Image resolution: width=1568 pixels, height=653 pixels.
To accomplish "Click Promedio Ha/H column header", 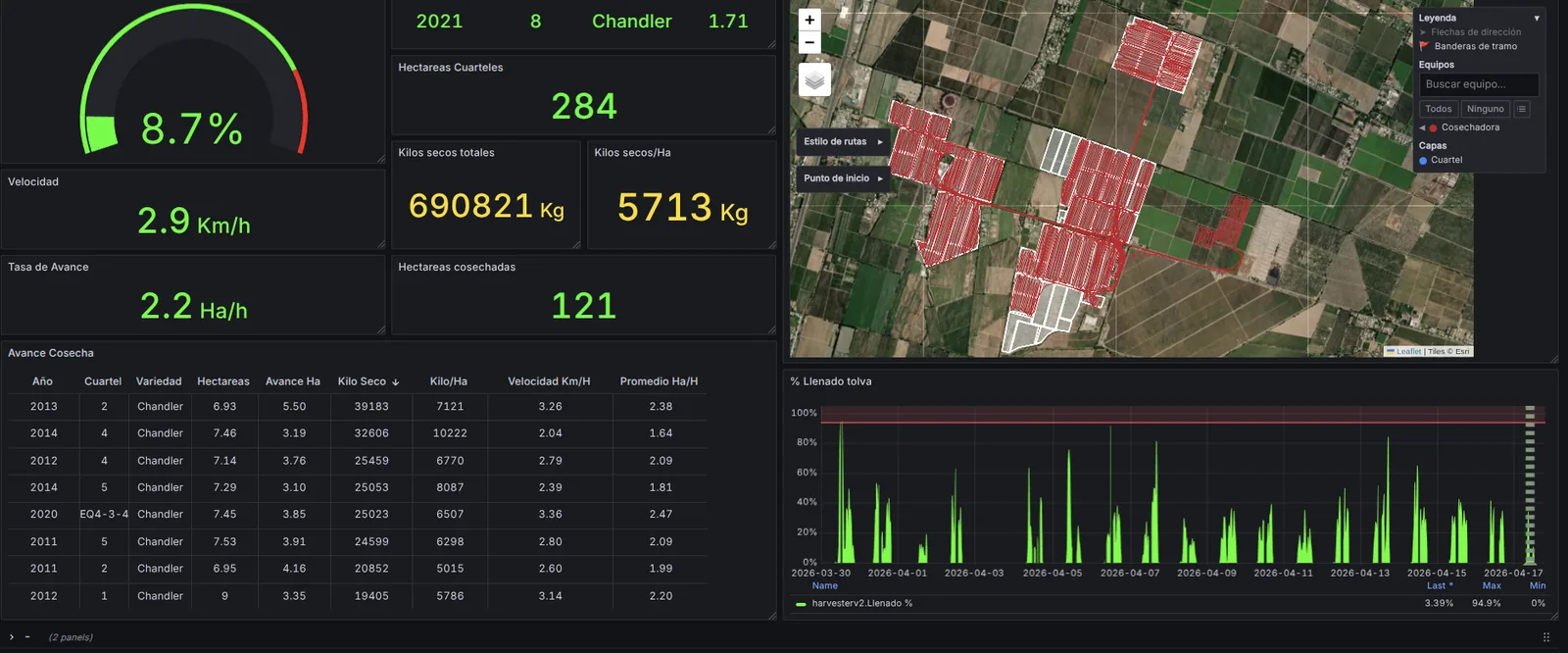I will tap(659, 381).
